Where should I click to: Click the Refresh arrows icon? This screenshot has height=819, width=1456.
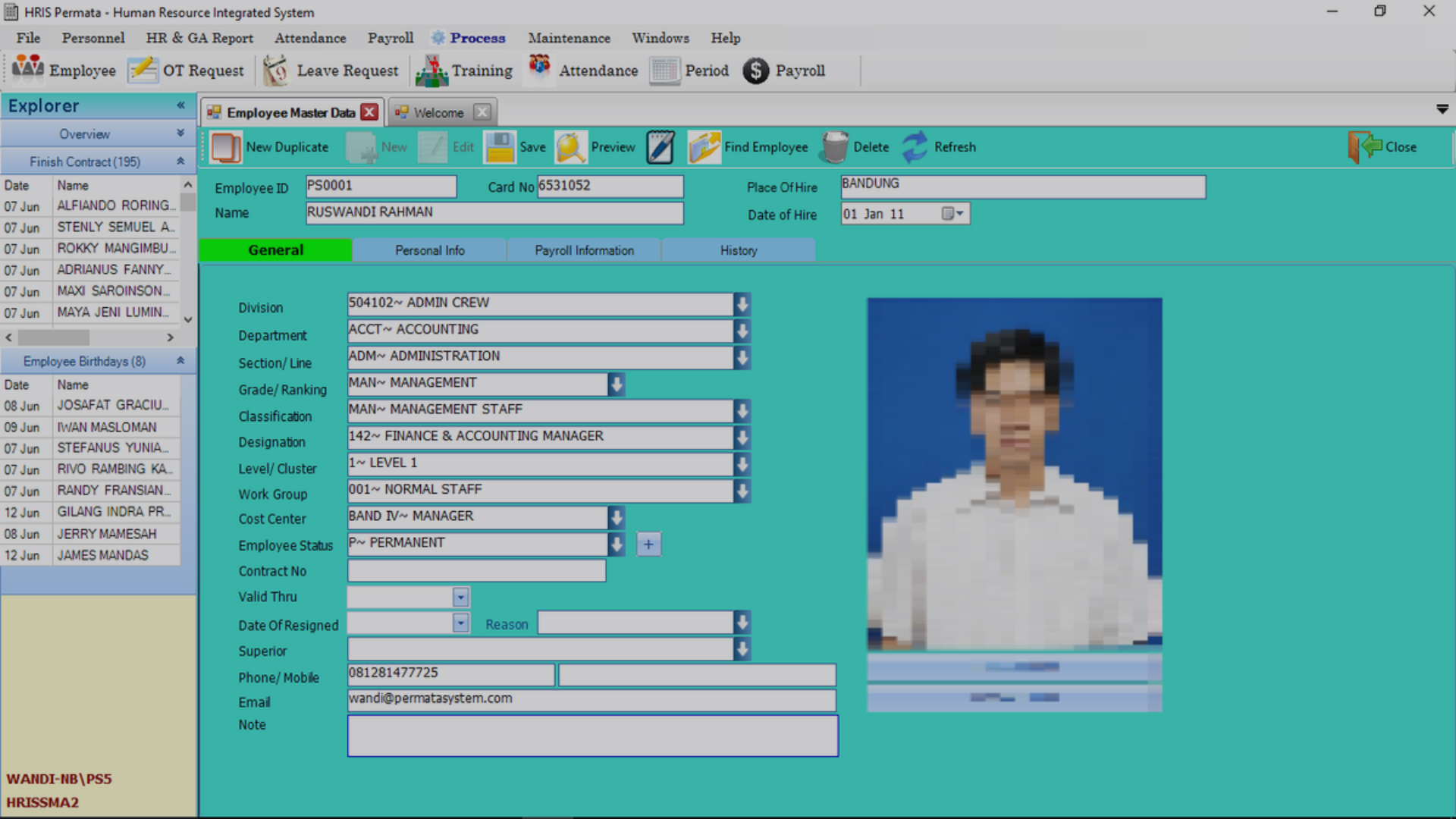915,147
